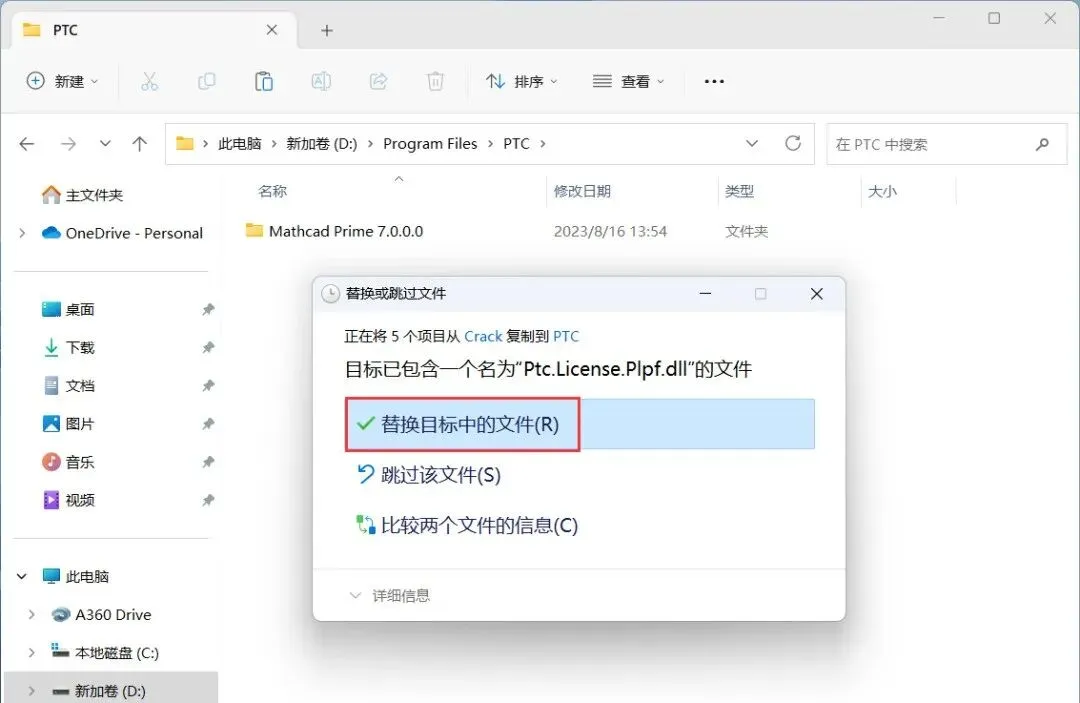1080x703 pixels.
Task: Choose 替换目标中的文件(R) option
Action: pyautogui.click(x=579, y=424)
